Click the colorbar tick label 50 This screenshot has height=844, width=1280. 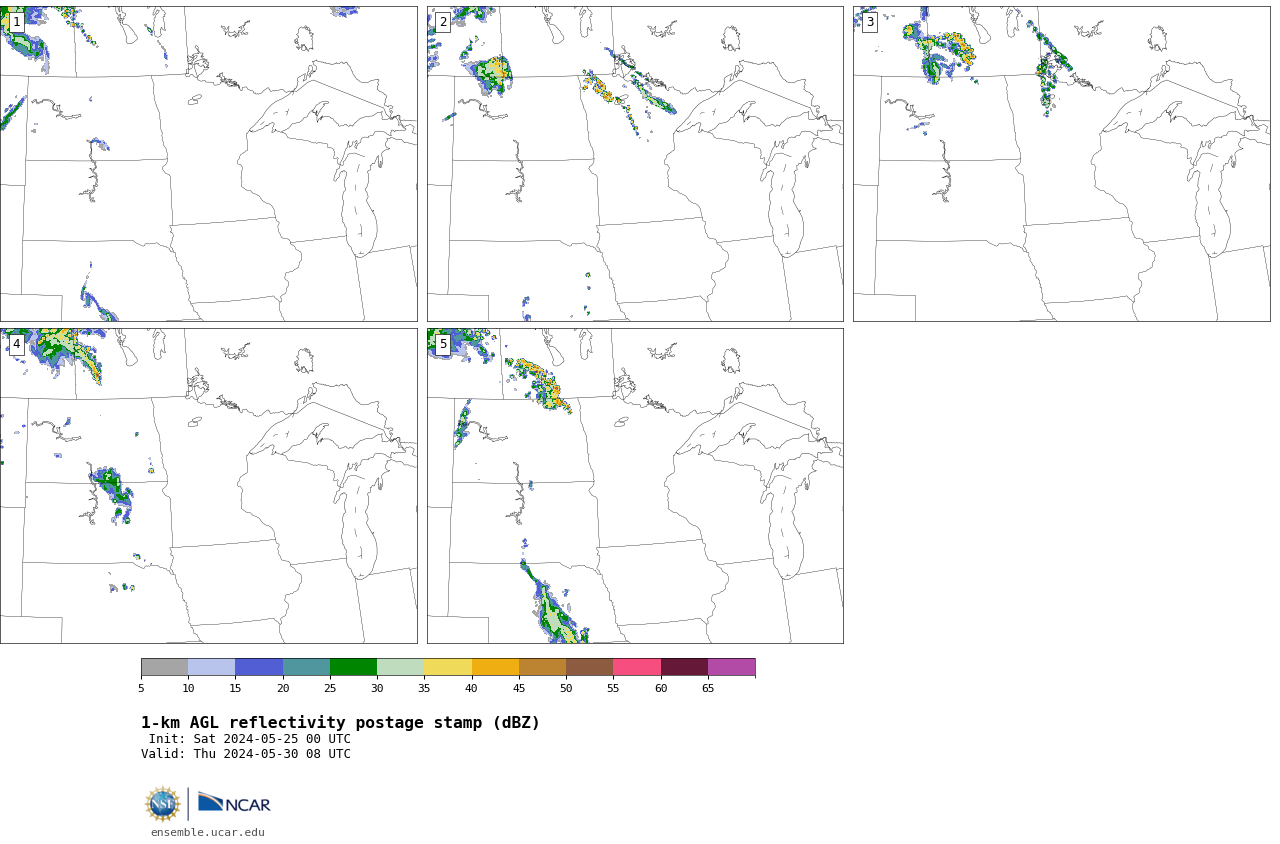tap(566, 688)
